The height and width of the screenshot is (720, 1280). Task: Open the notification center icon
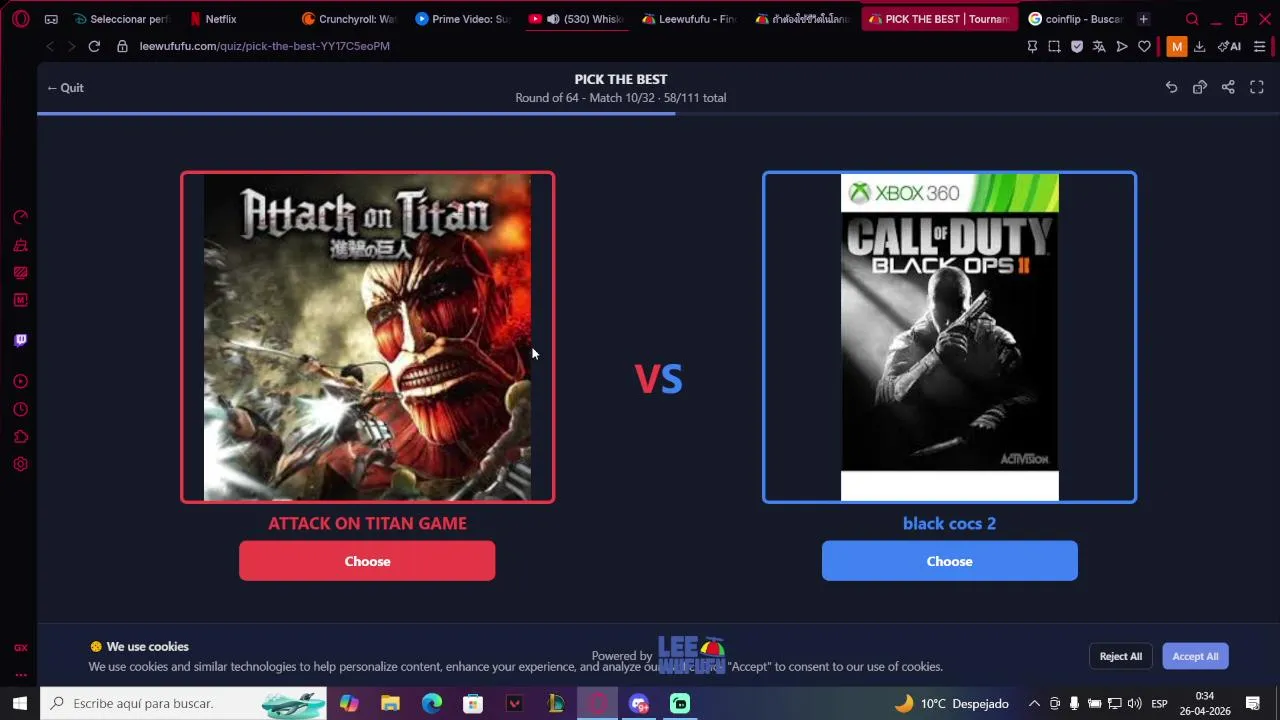[1252, 703]
